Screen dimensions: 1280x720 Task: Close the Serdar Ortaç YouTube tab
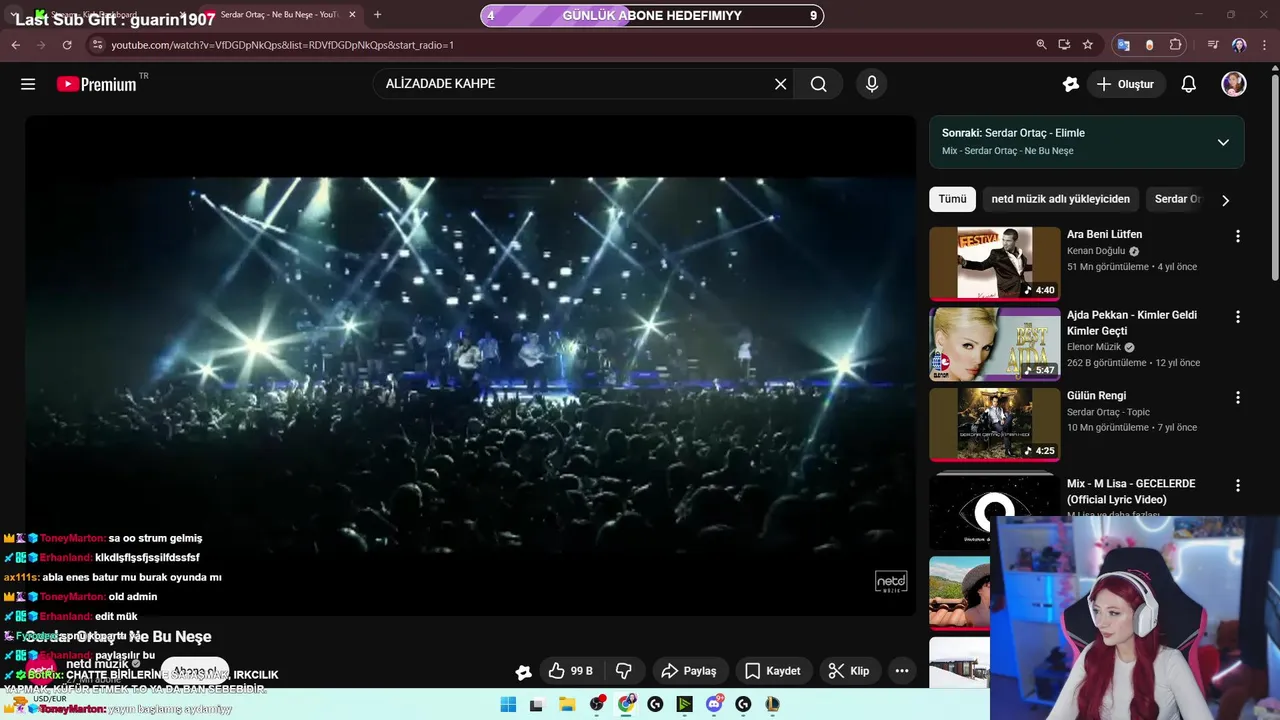352,15
